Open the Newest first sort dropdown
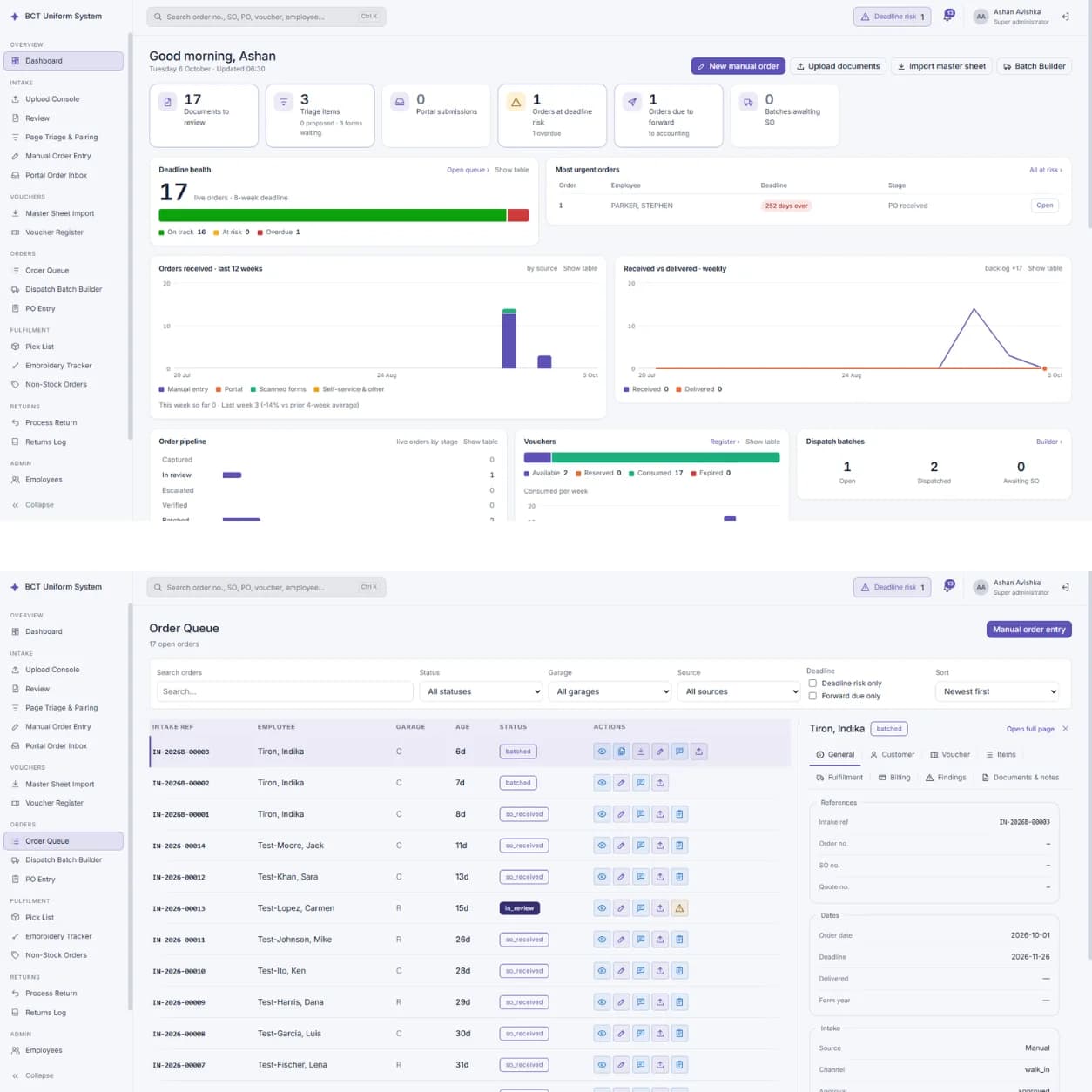This screenshot has width=1092, height=1092. click(x=997, y=691)
